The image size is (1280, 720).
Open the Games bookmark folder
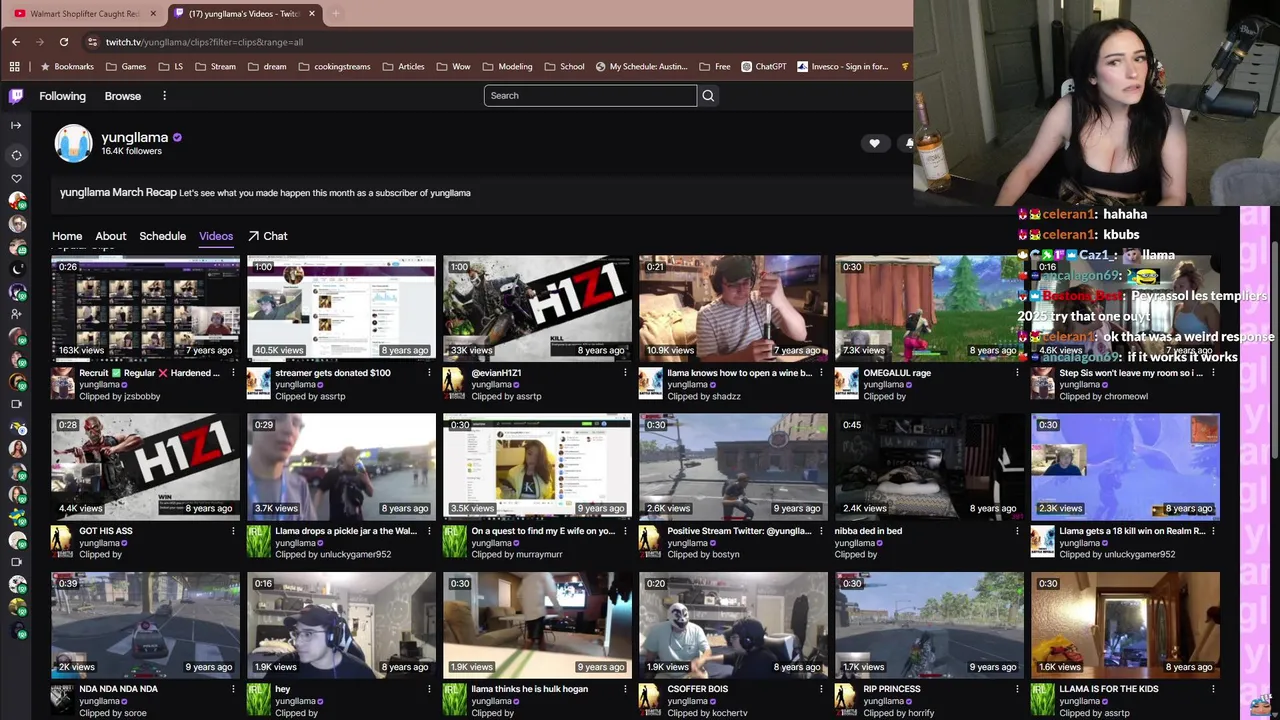[x=126, y=67]
